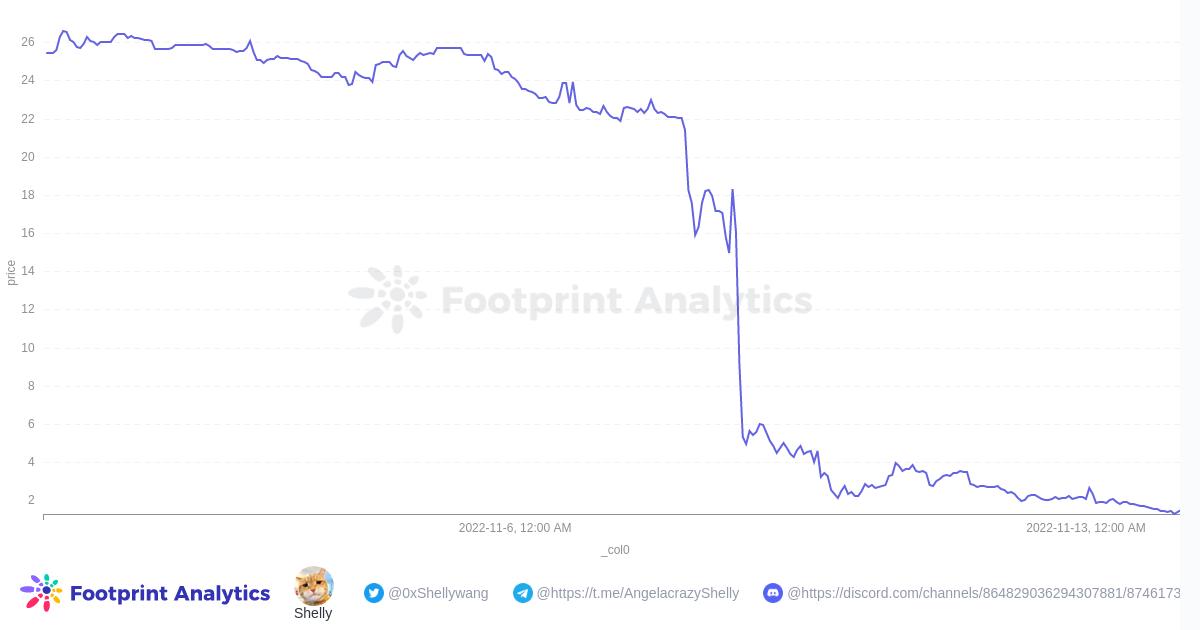The image size is (1200, 630).
Task: Select the Shelly author name label
Action: coord(313,613)
